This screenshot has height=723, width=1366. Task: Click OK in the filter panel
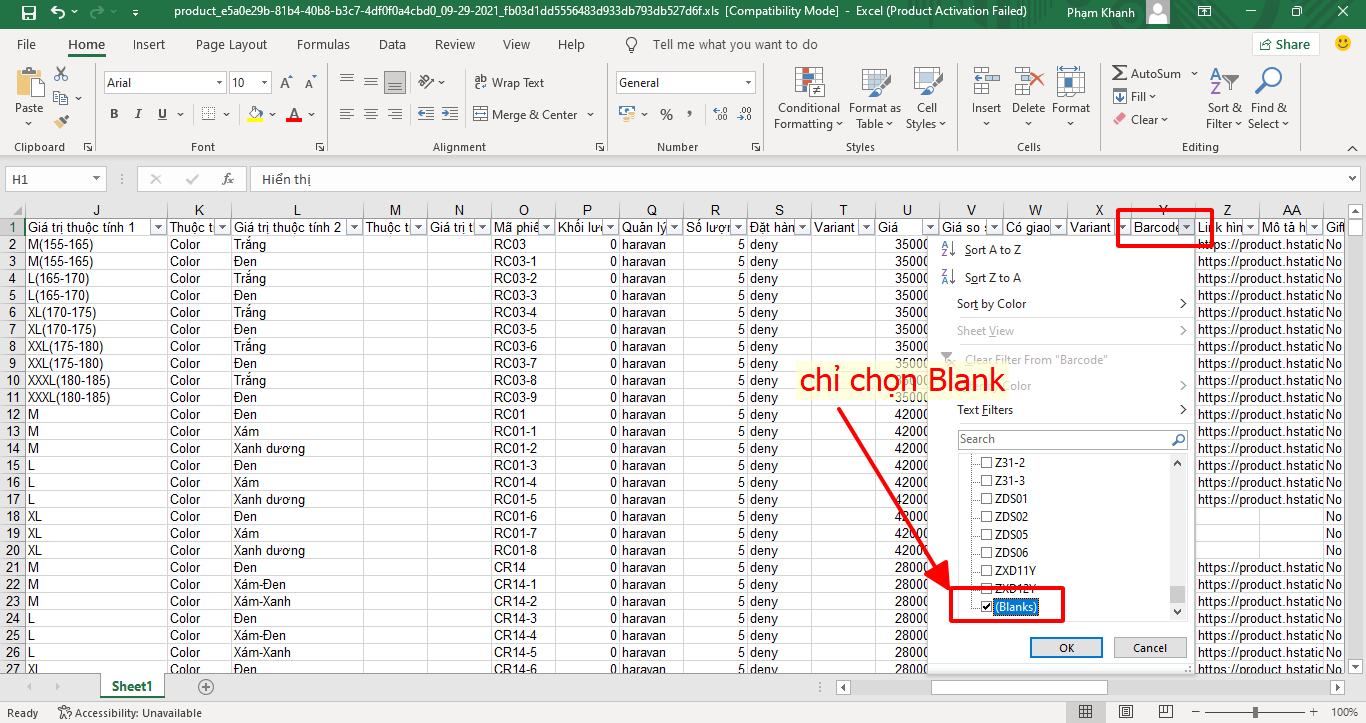click(x=1066, y=648)
